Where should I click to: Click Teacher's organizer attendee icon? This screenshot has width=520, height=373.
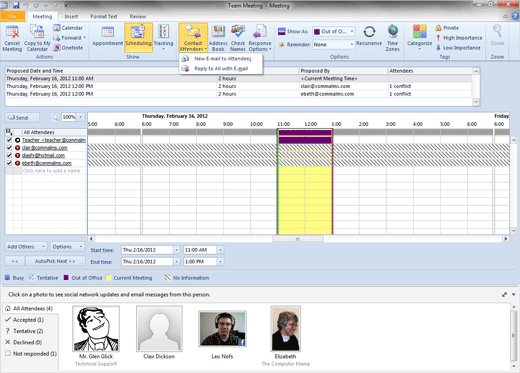18,140
